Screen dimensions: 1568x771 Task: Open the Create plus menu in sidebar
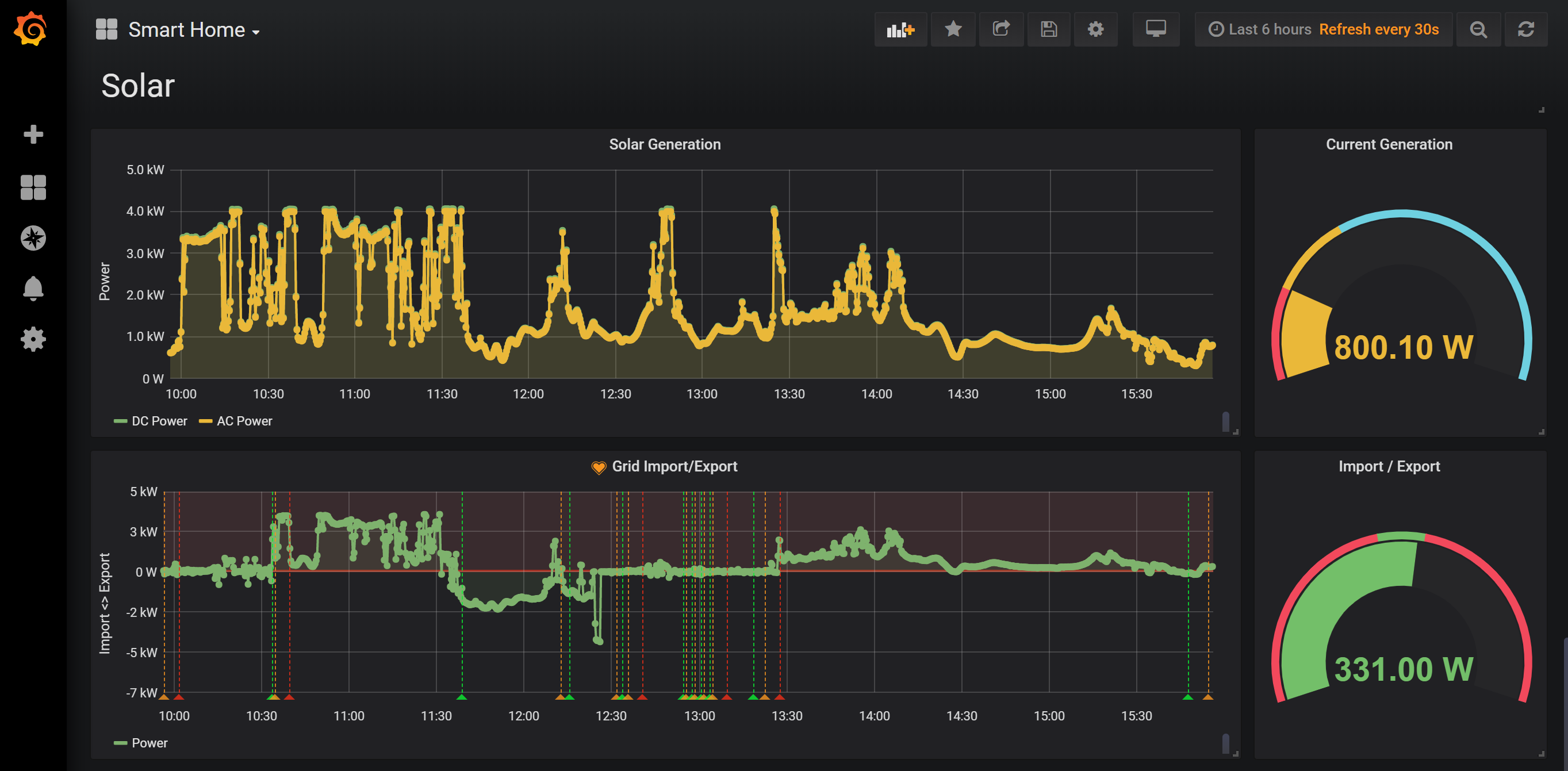(33, 134)
